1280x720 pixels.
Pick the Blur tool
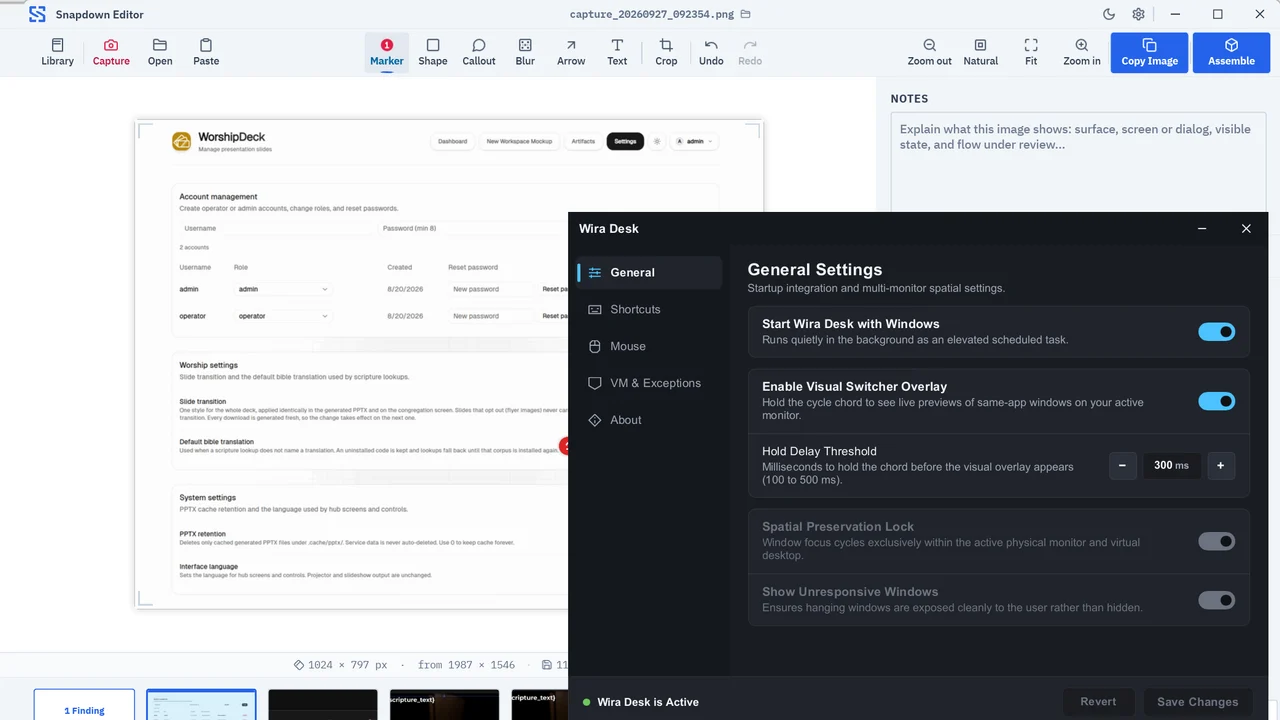tap(525, 52)
